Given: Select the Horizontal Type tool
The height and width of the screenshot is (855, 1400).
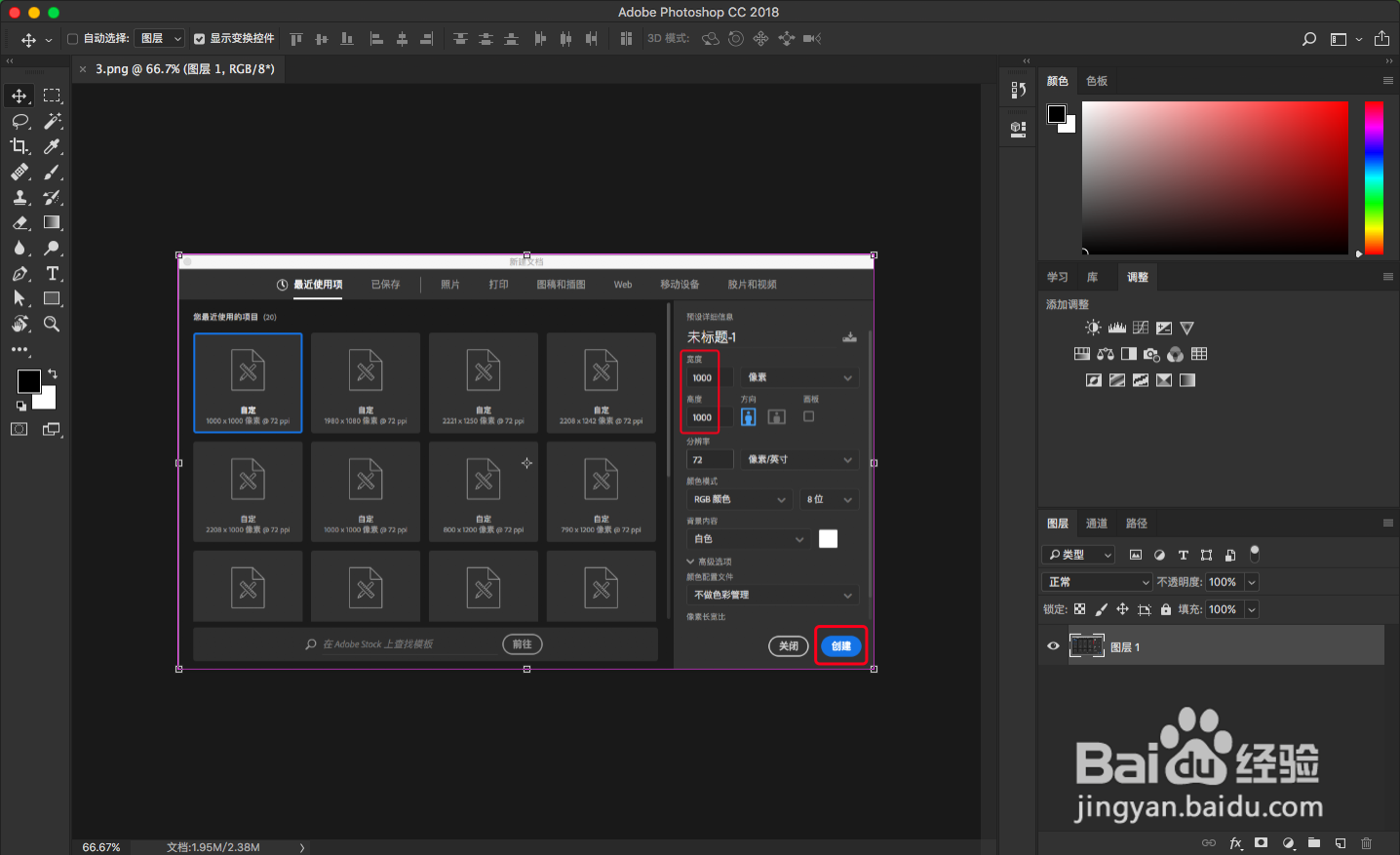Looking at the screenshot, I should pos(53,273).
